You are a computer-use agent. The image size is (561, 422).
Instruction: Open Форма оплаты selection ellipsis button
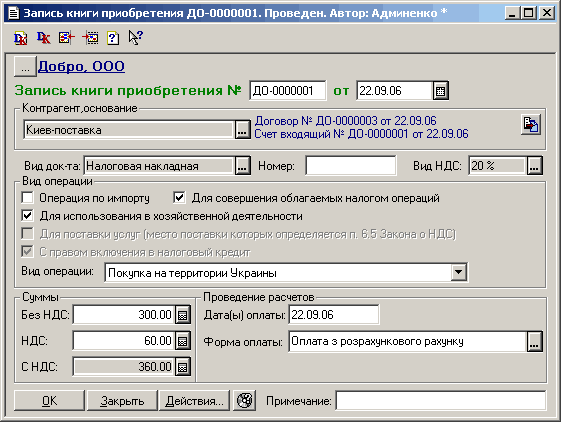coord(535,341)
